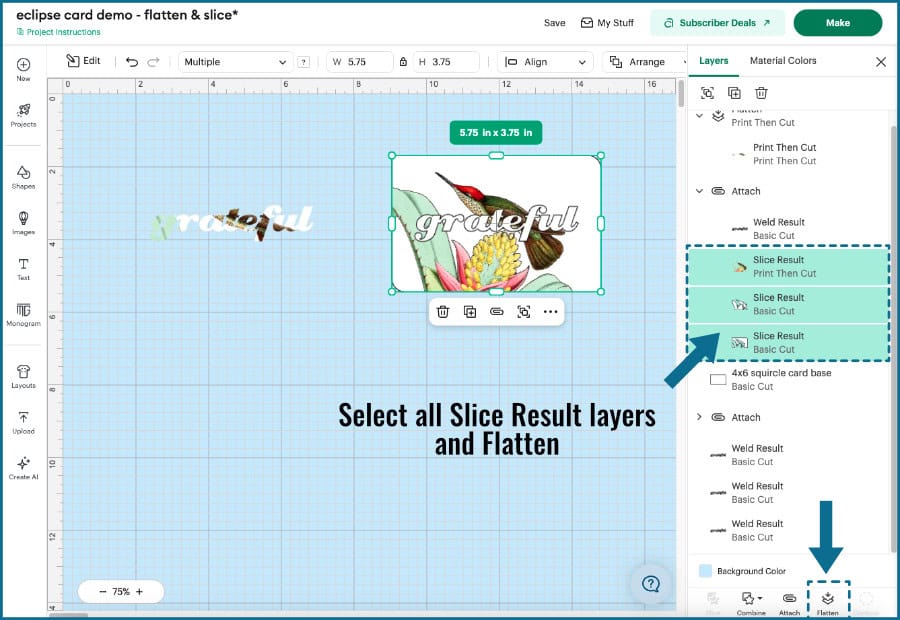The height and width of the screenshot is (620, 900).
Task: Zoom out with the minus button
Action: coord(103,591)
